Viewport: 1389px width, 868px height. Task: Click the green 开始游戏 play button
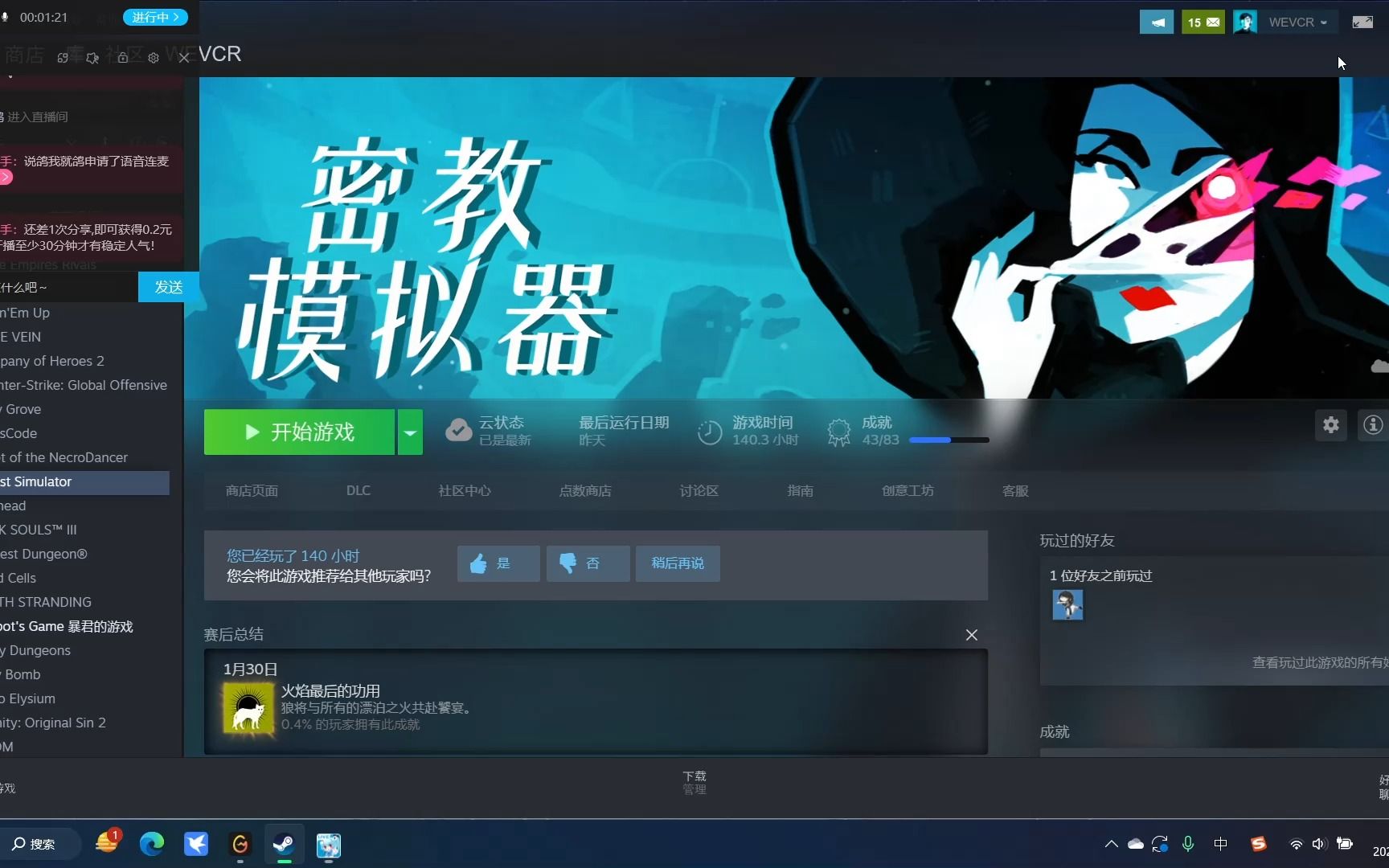pos(299,432)
